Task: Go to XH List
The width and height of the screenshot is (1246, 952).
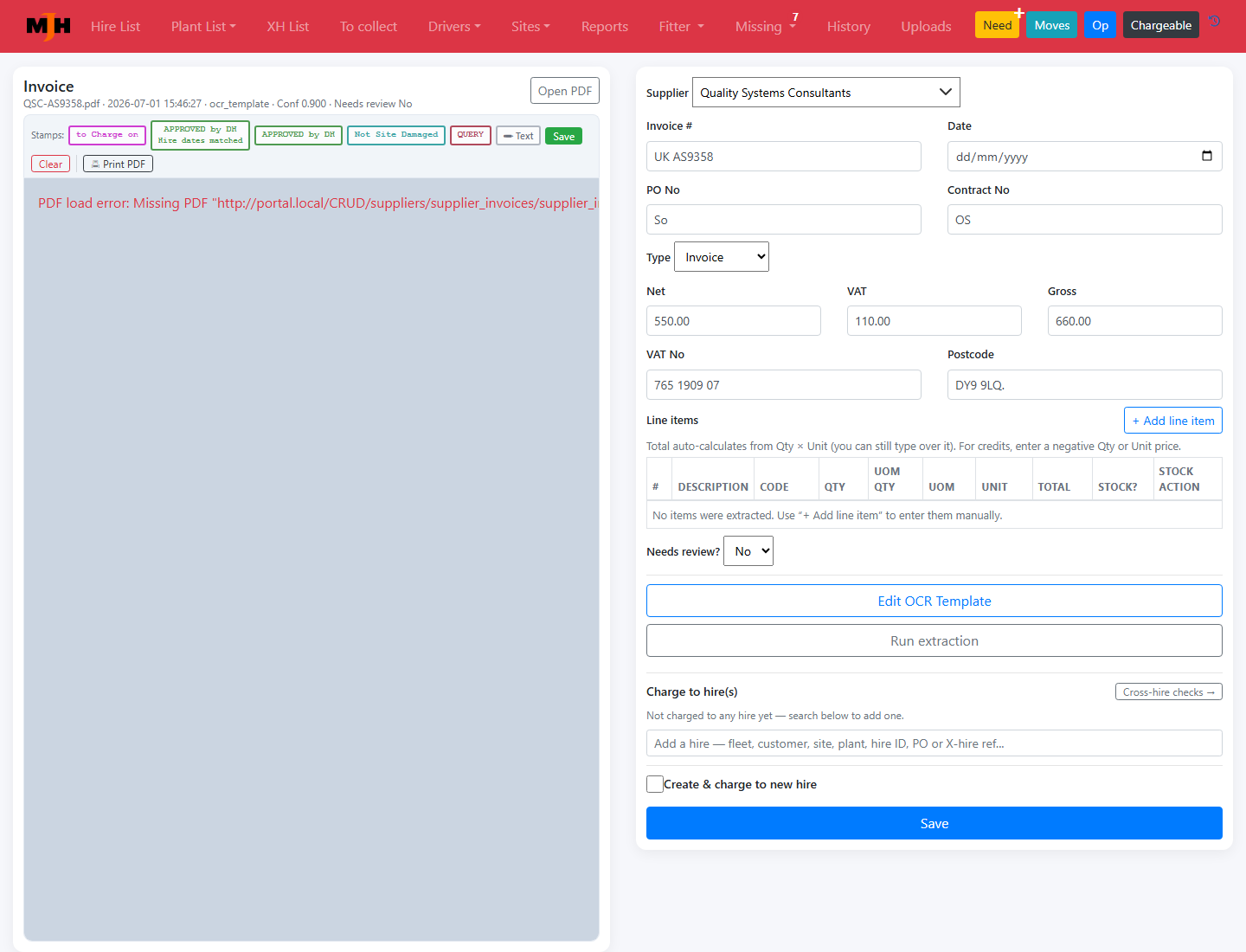Action: pos(288,26)
